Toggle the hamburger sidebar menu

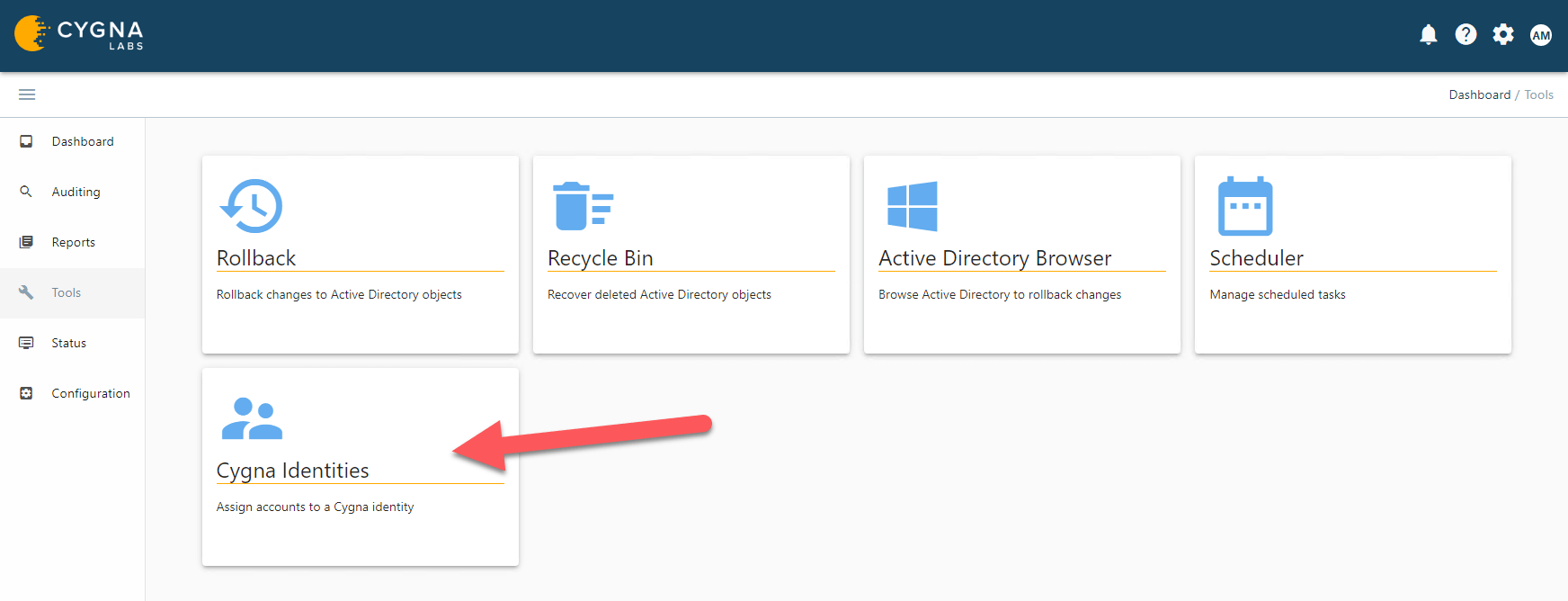pyautogui.click(x=27, y=94)
